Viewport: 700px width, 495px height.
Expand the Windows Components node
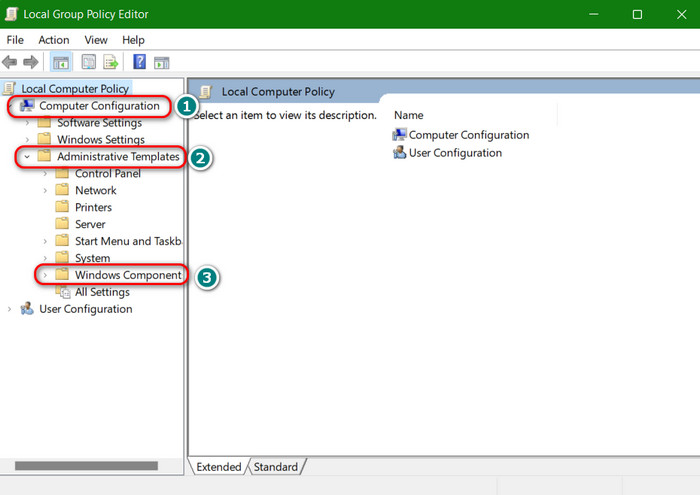coord(45,275)
